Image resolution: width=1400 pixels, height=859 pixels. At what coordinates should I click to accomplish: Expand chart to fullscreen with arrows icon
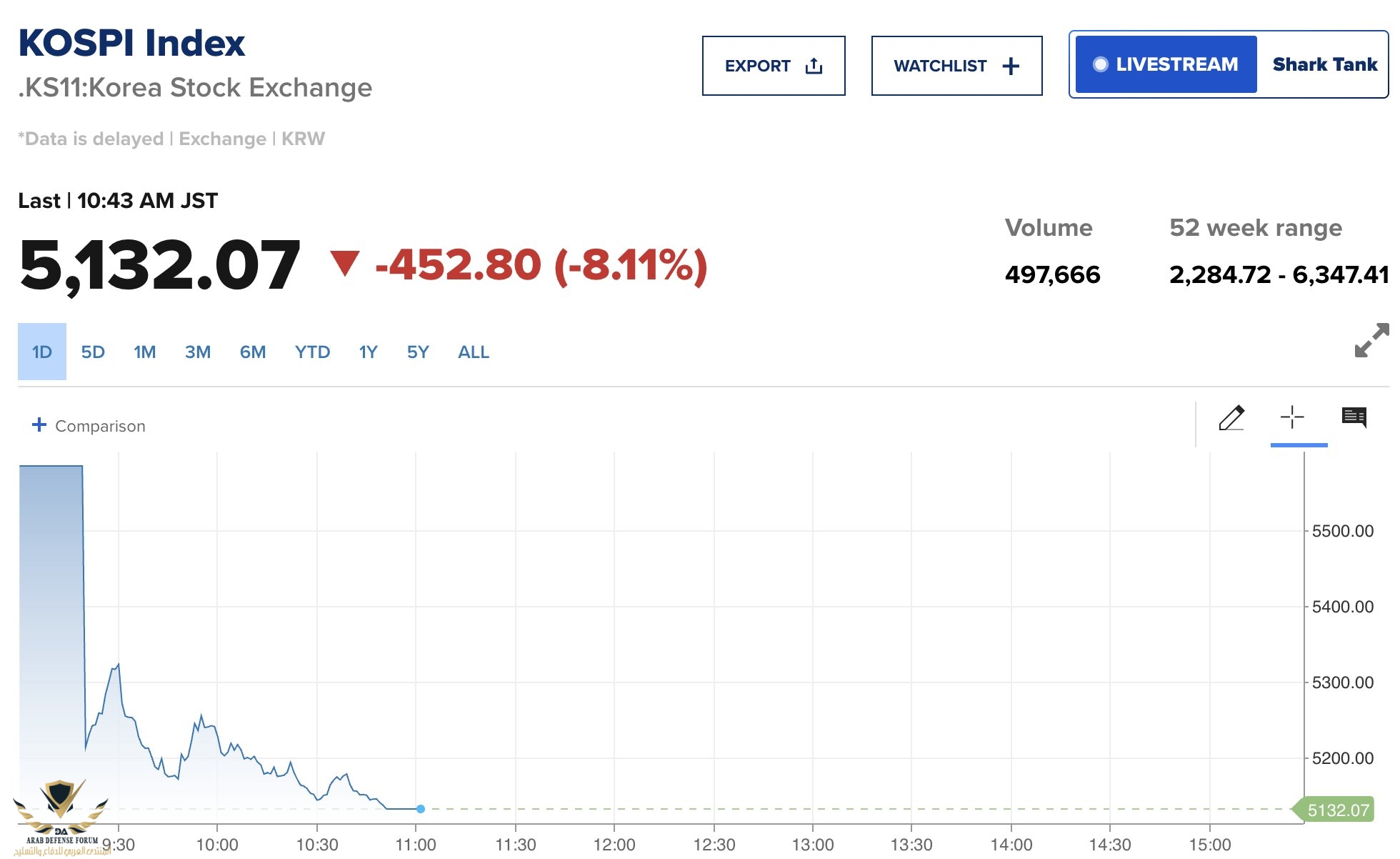pos(1371,340)
